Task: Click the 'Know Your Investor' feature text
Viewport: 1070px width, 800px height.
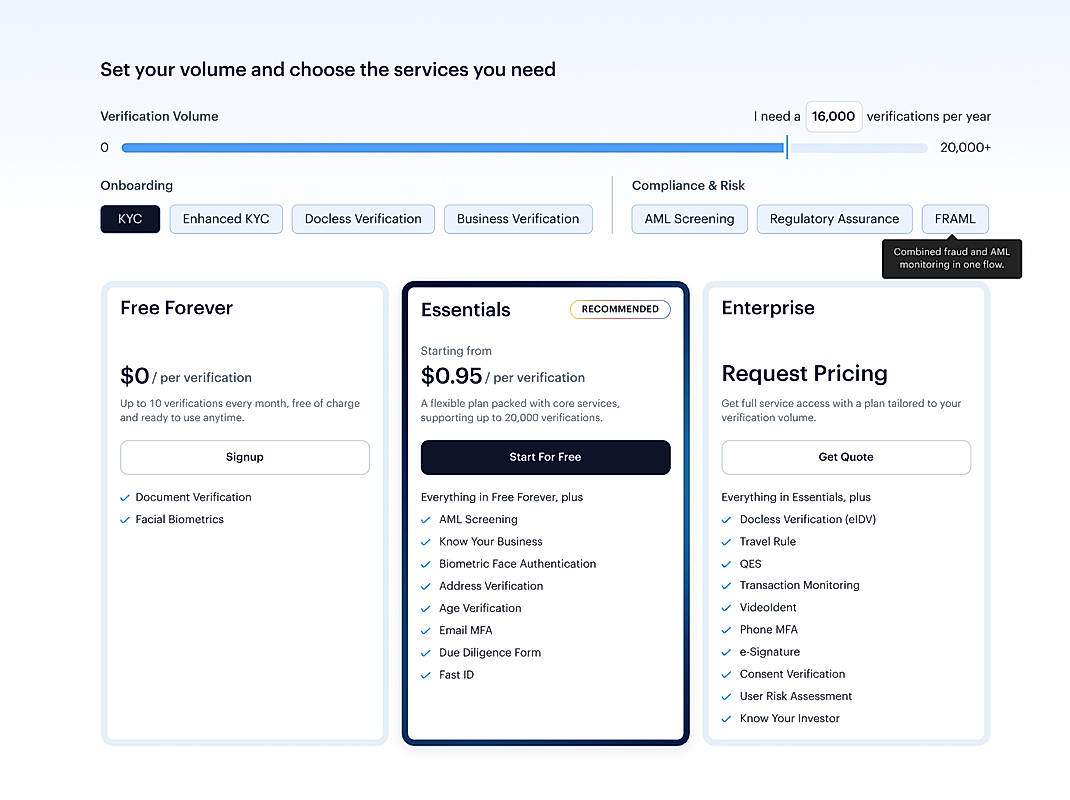Action: (790, 718)
